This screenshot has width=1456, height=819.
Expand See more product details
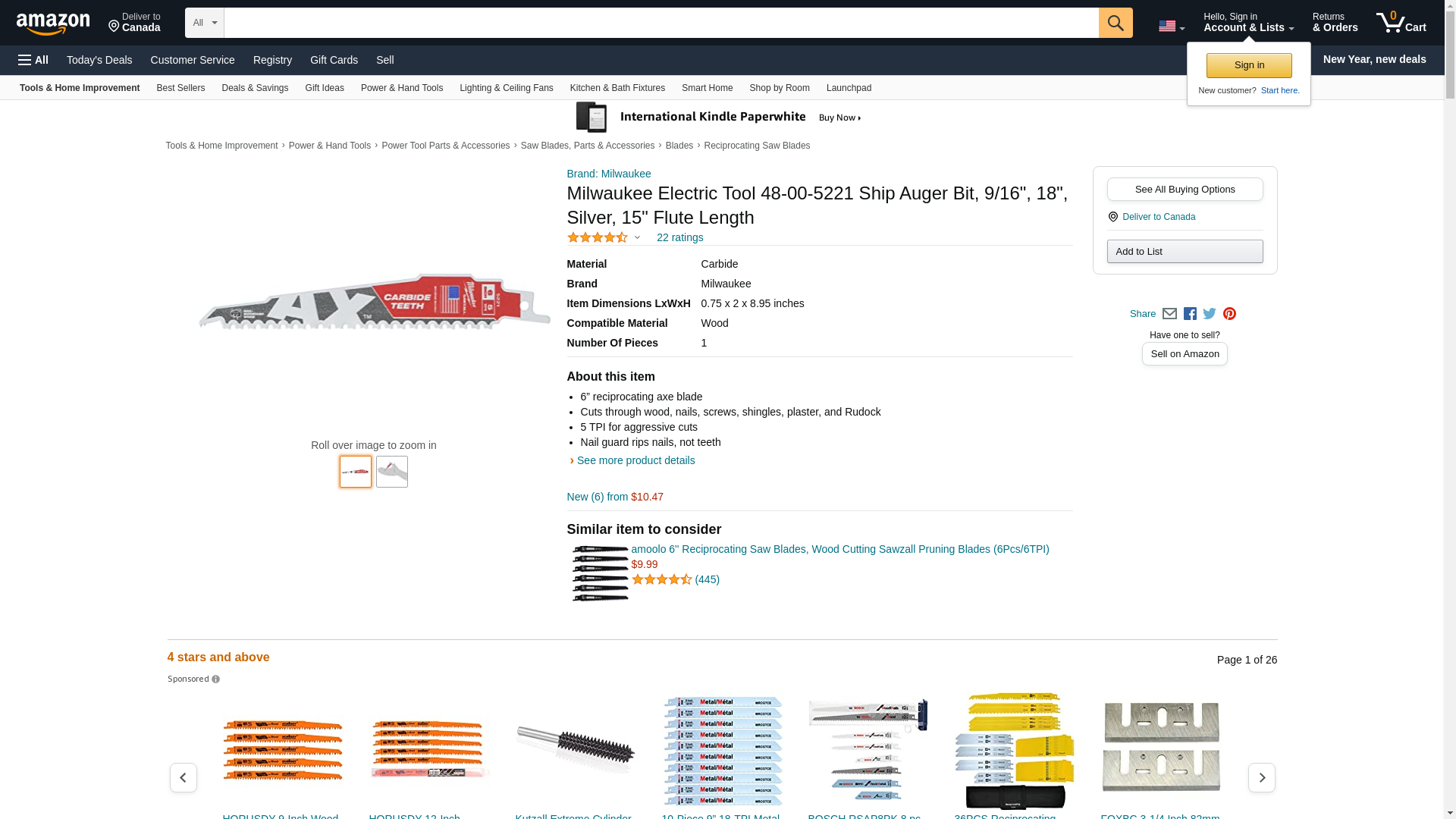coord(635,460)
